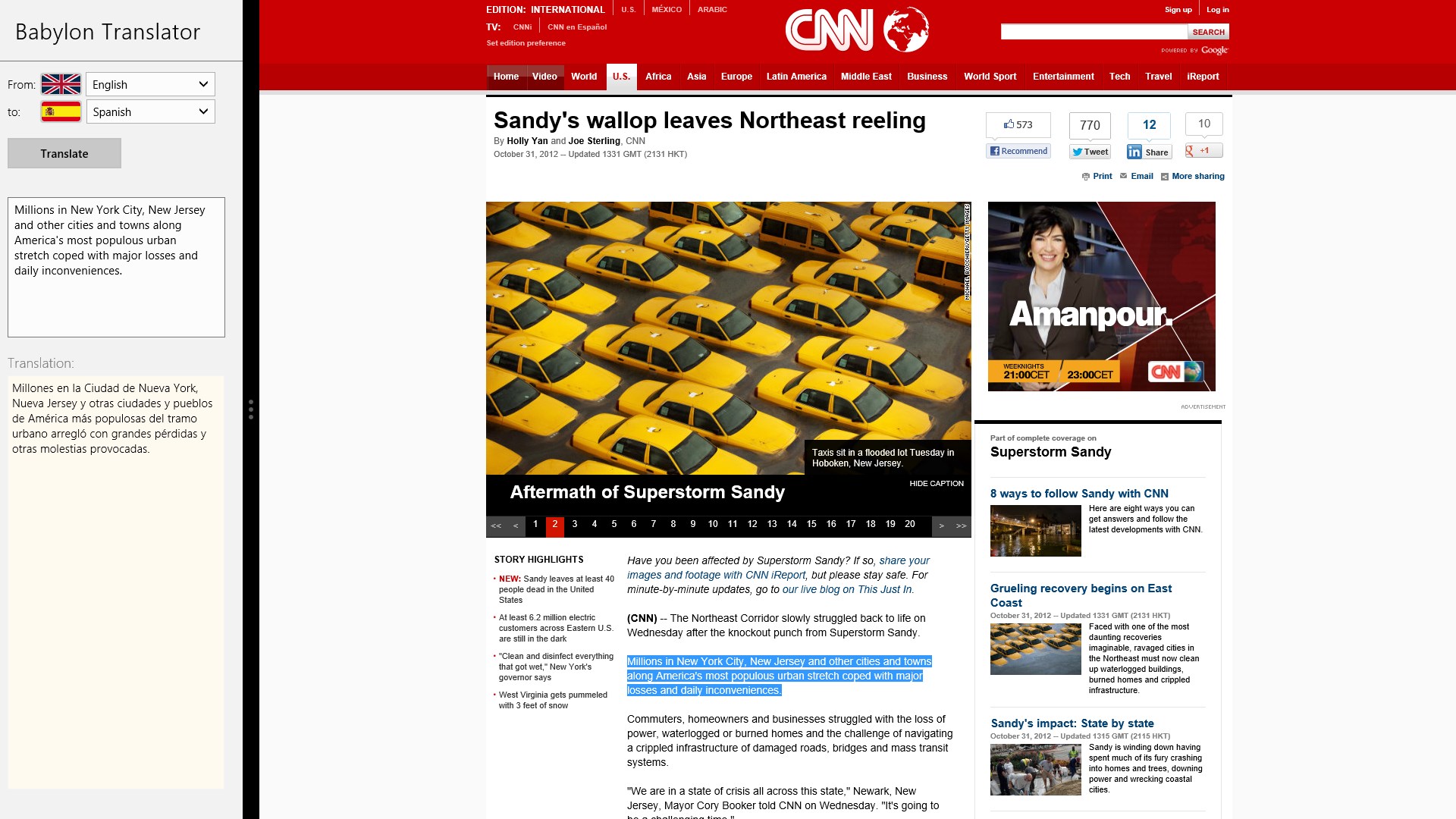Click the UK flag source language icon
1456x819 pixels.
61,84
